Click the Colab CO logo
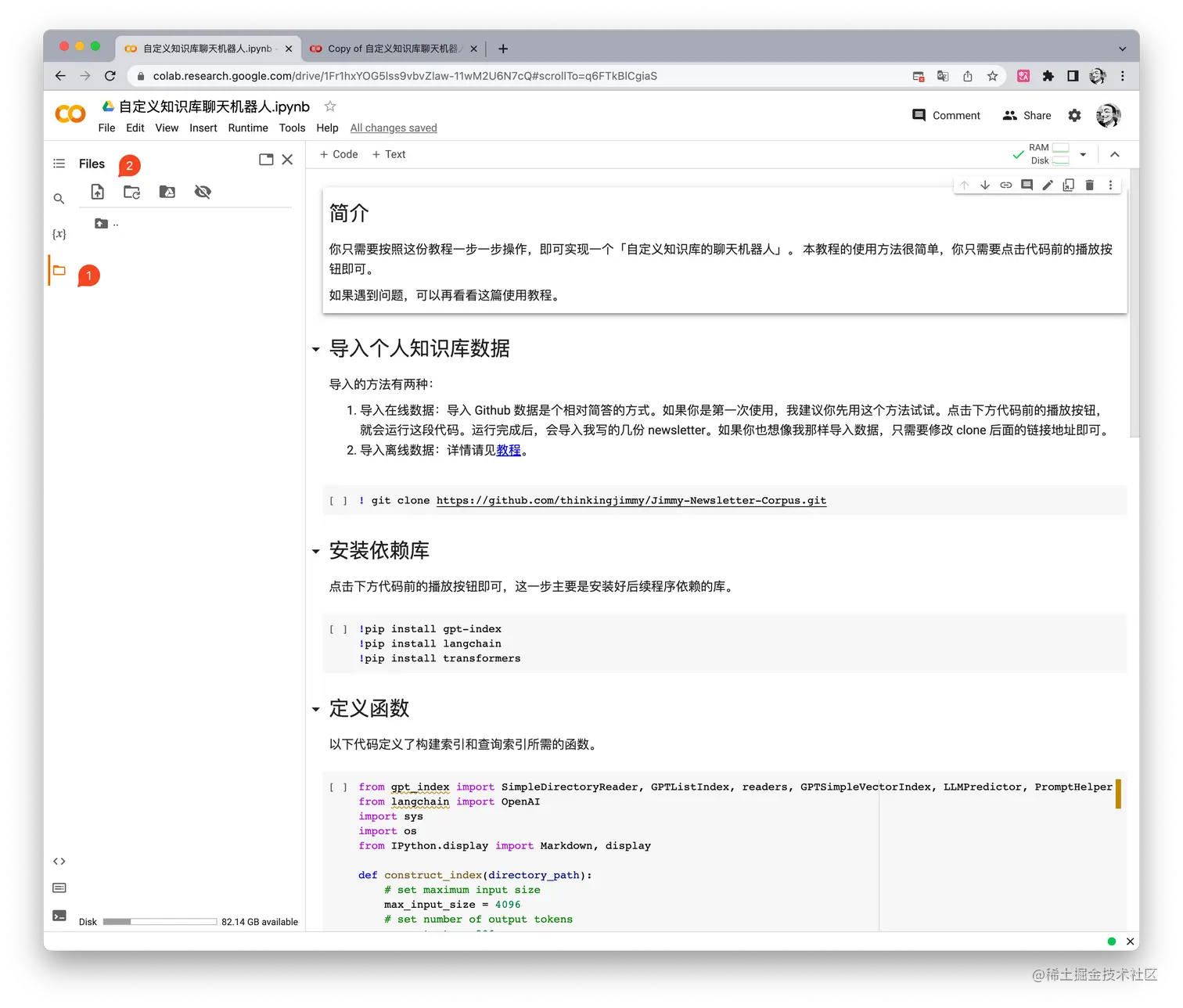Viewport: 1183px width, 1008px height. pyautogui.click(x=70, y=114)
